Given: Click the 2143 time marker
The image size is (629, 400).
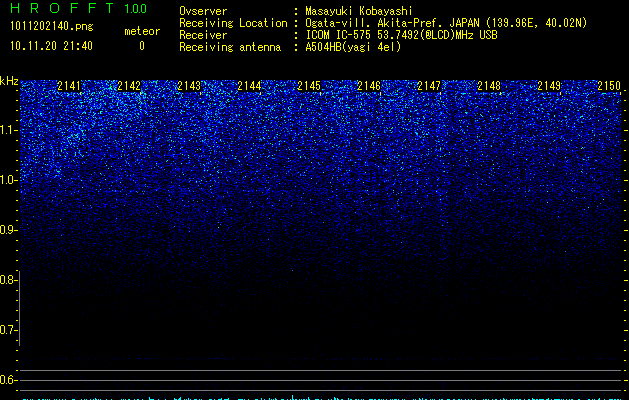Looking at the screenshot, I should pos(189,86).
